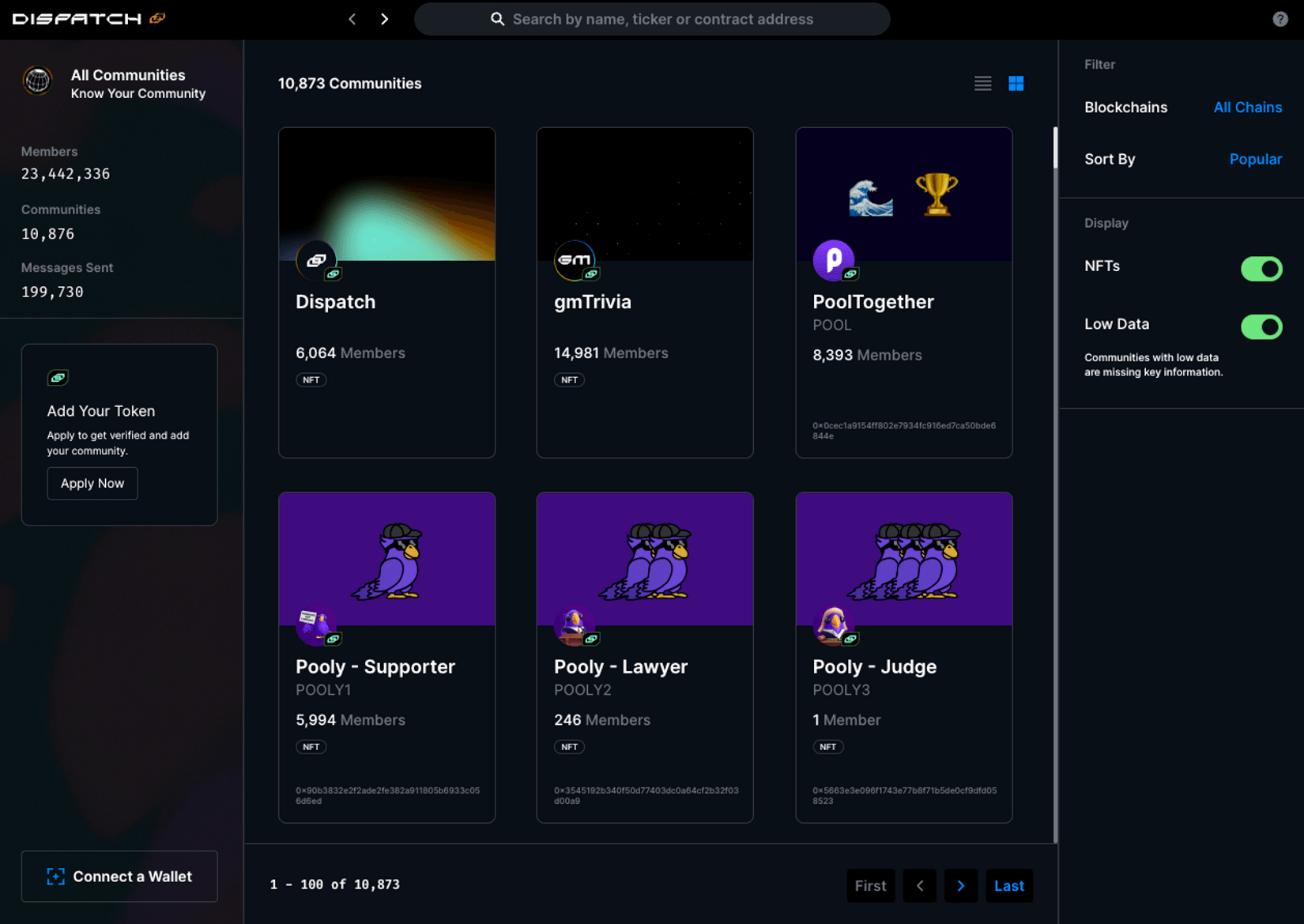The height and width of the screenshot is (924, 1304).
Task: Click Connect a Wallet button
Action: pyautogui.click(x=119, y=876)
